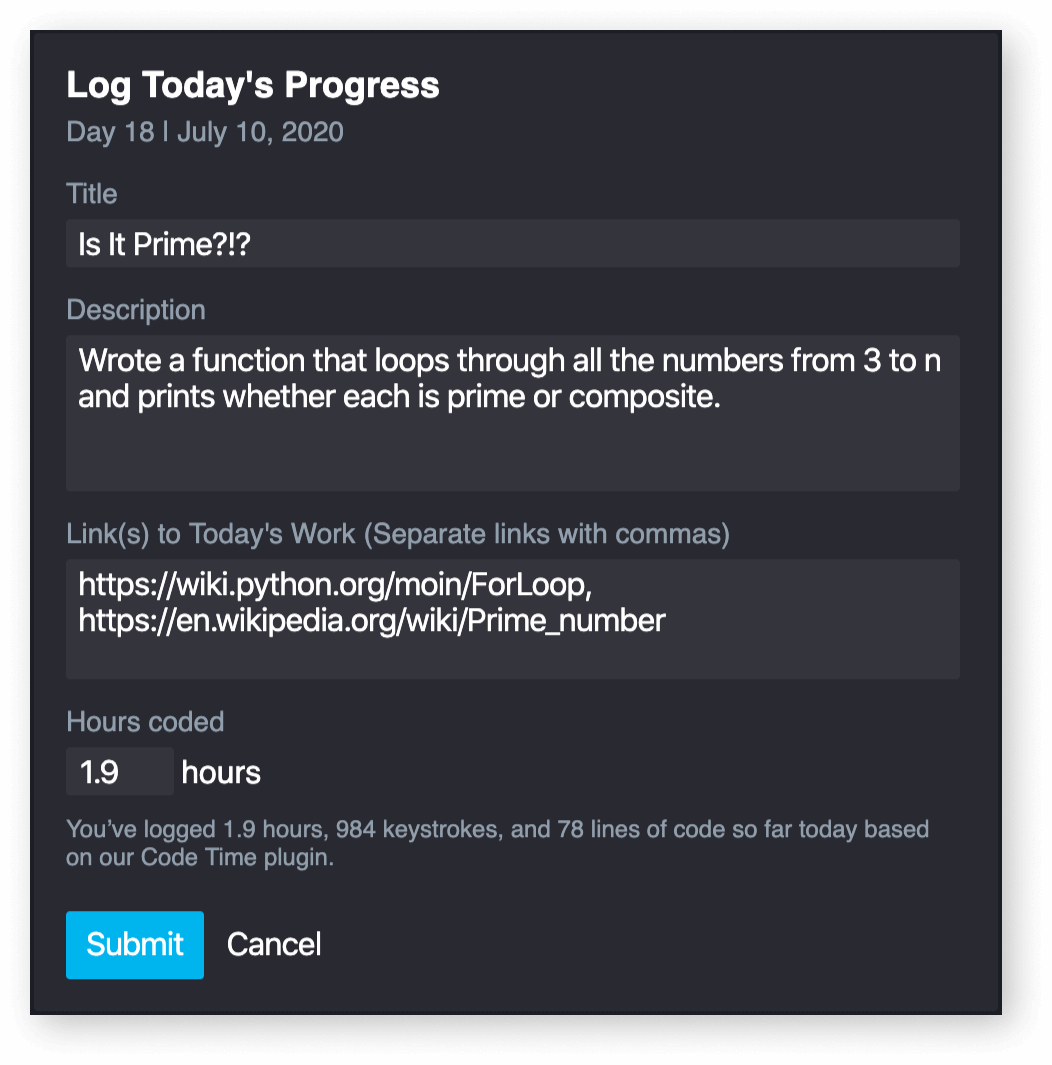The width and height of the screenshot is (1052, 1065).
Task: Click the 'Hours coded' label
Action: [x=144, y=721]
